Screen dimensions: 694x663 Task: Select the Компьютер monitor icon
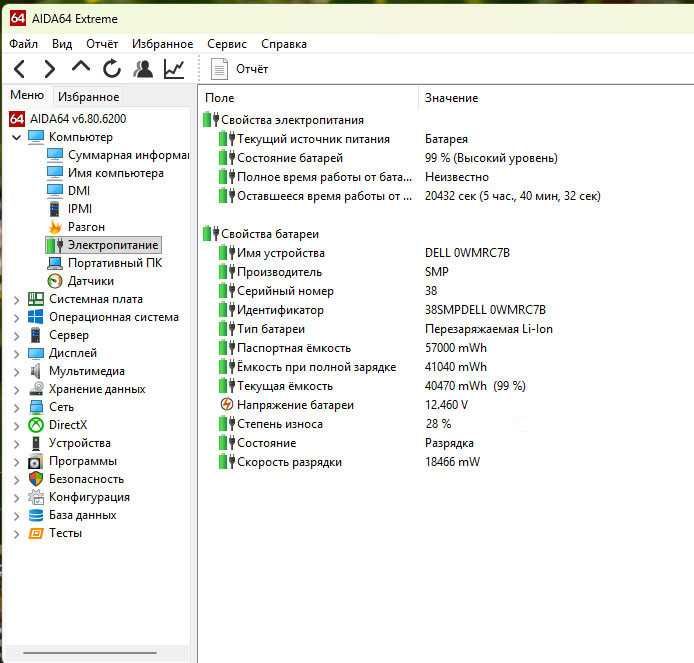tap(36, 137)
